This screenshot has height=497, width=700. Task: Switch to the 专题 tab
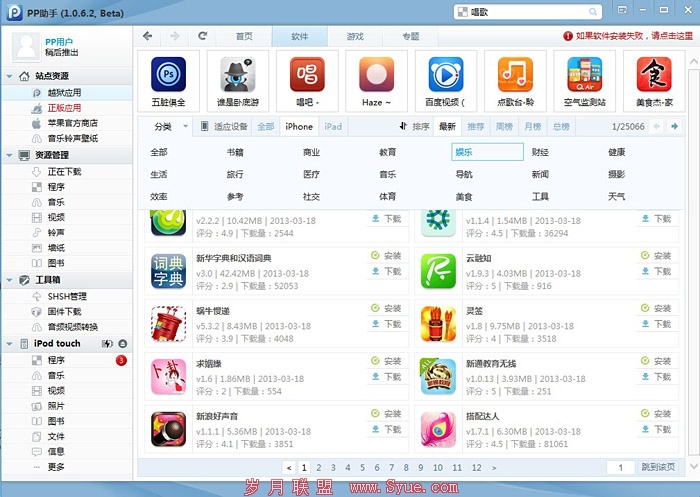pos(410,36)
